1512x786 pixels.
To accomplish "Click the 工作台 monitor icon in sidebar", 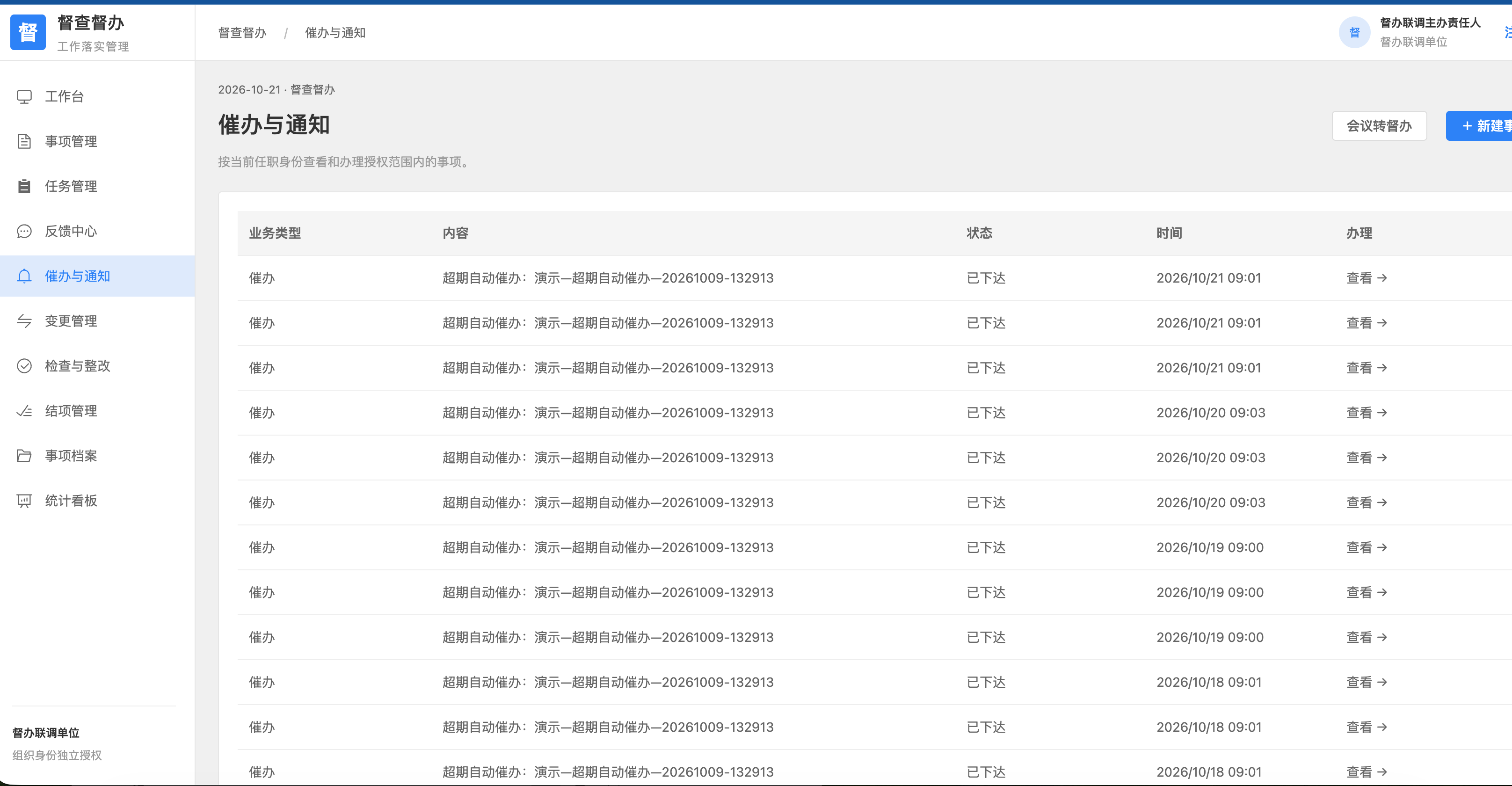I will point(24,97).
